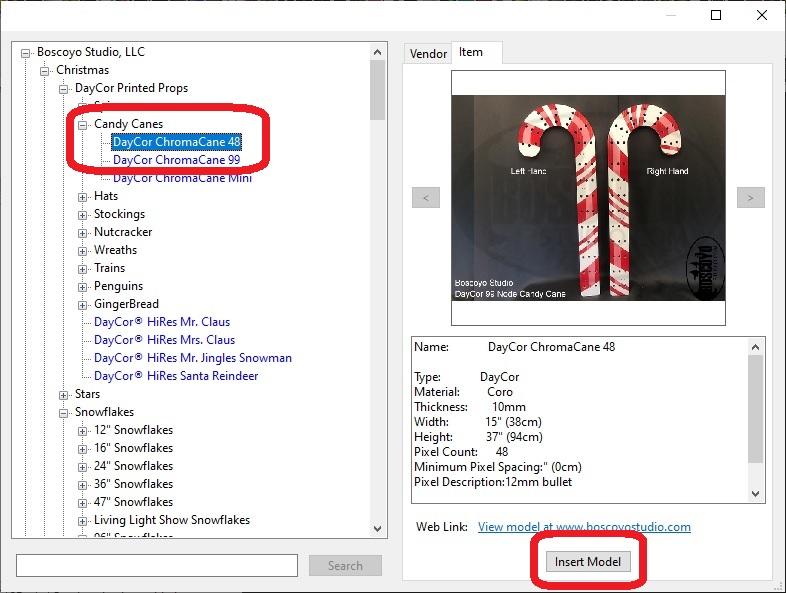This screenshot has width=786, height=593.
Task: Select the Candy Canes folder label
Action: 128,124
